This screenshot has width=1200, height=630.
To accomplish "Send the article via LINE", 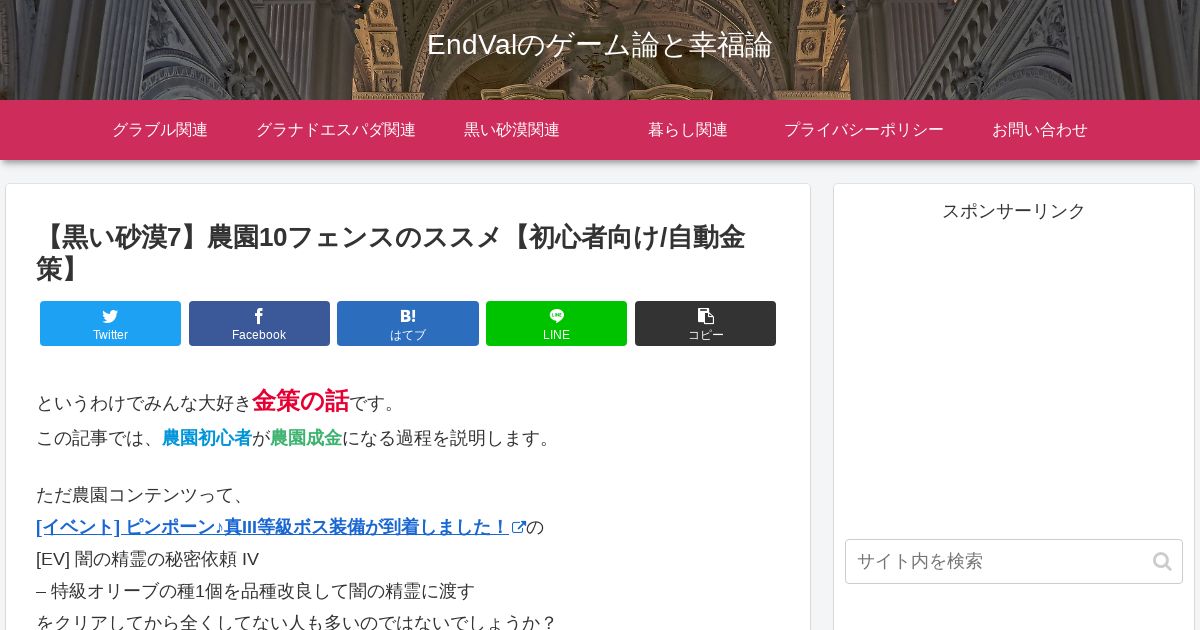I will (x=556, y=323).
